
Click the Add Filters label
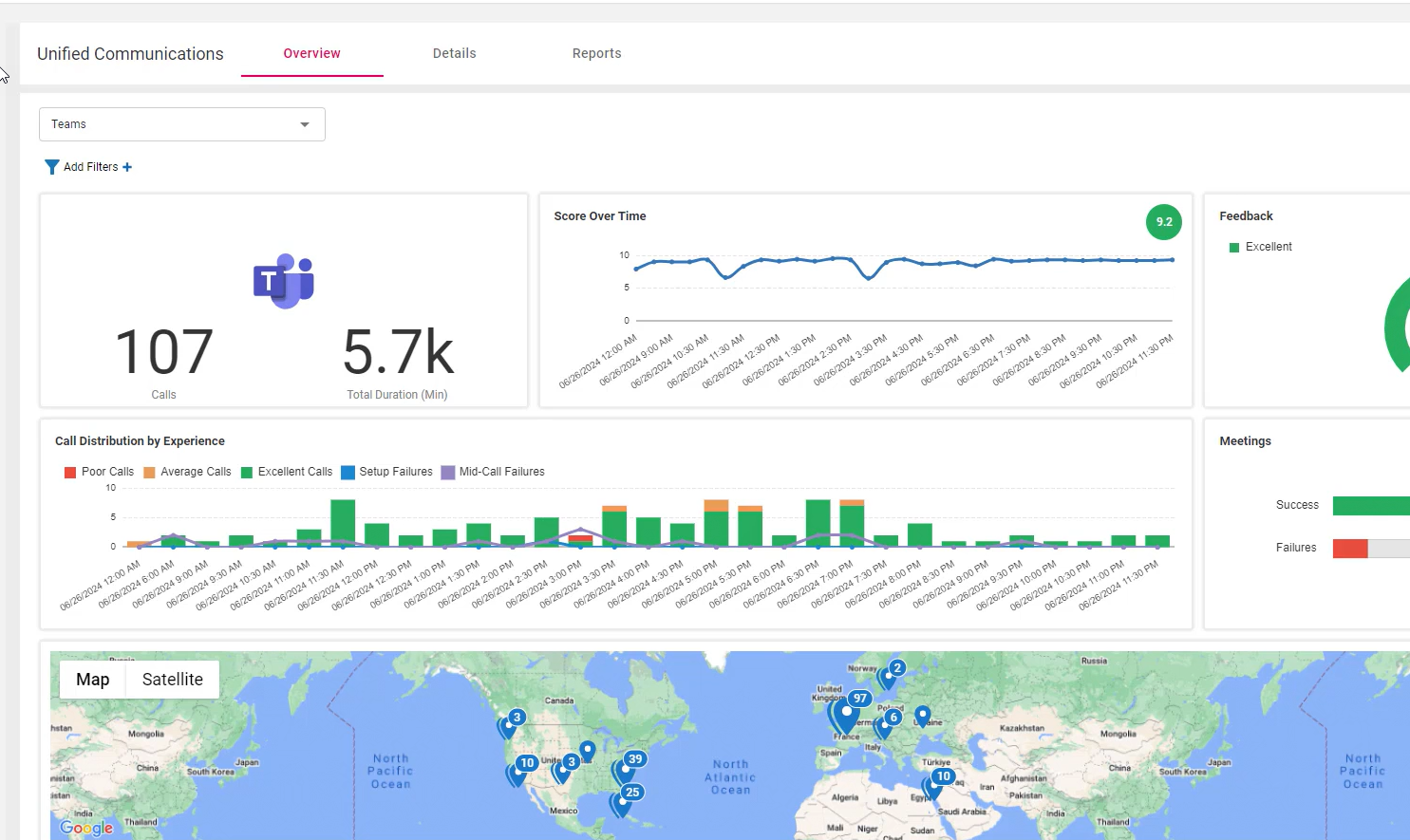pyautogui.click(x=91, y=167)
